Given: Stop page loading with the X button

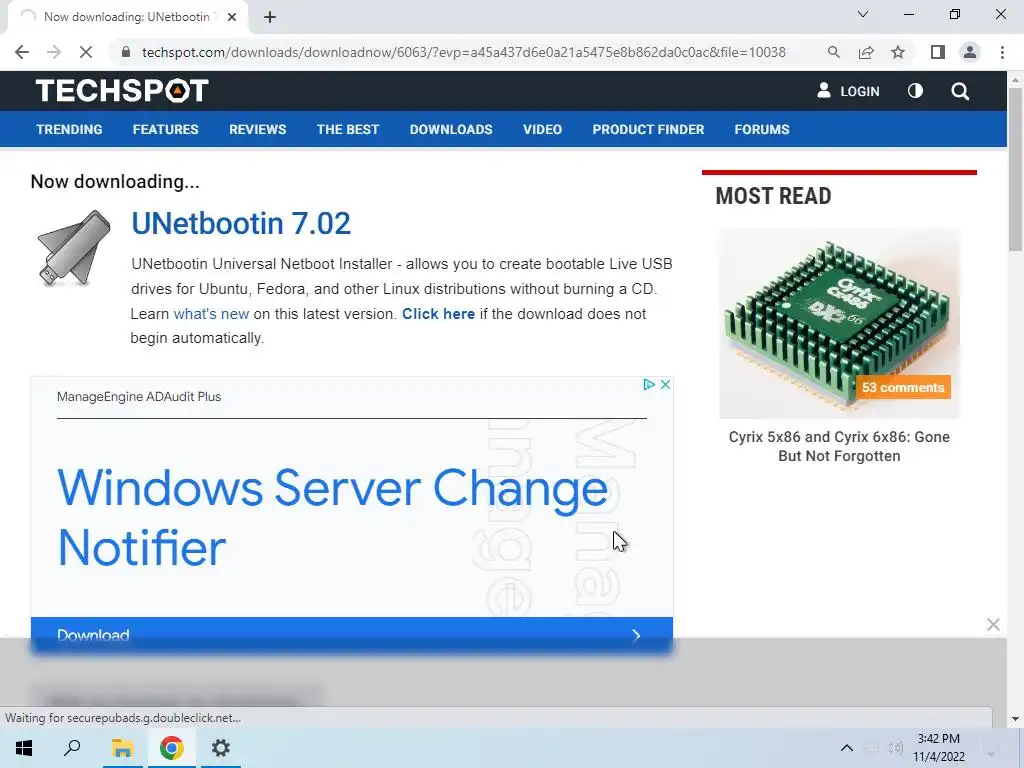Looking at the screenshot, I should tap(86, 52).
